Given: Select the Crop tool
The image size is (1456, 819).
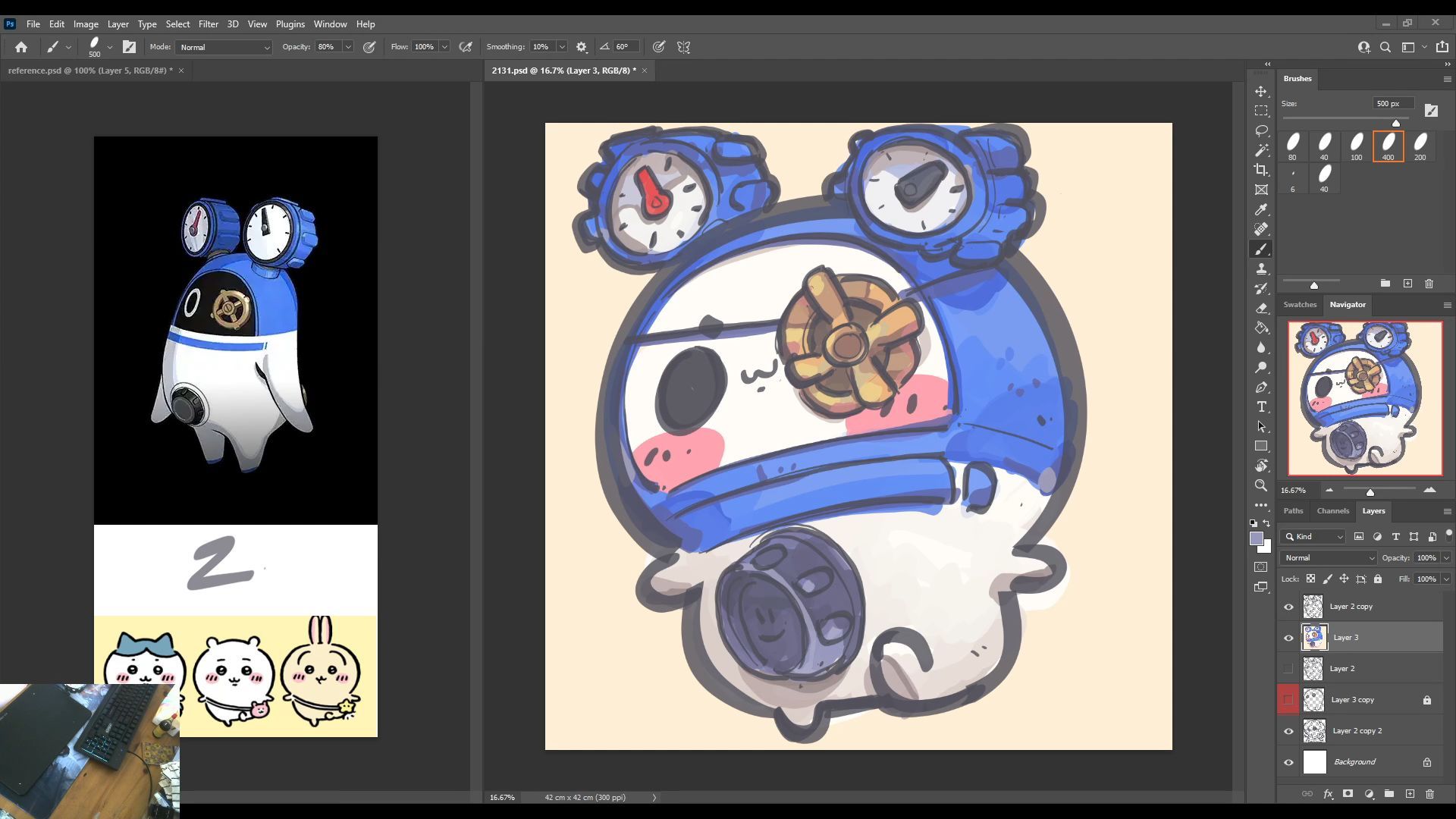Looking at the screenshot, I should [x=1261, y=170].
